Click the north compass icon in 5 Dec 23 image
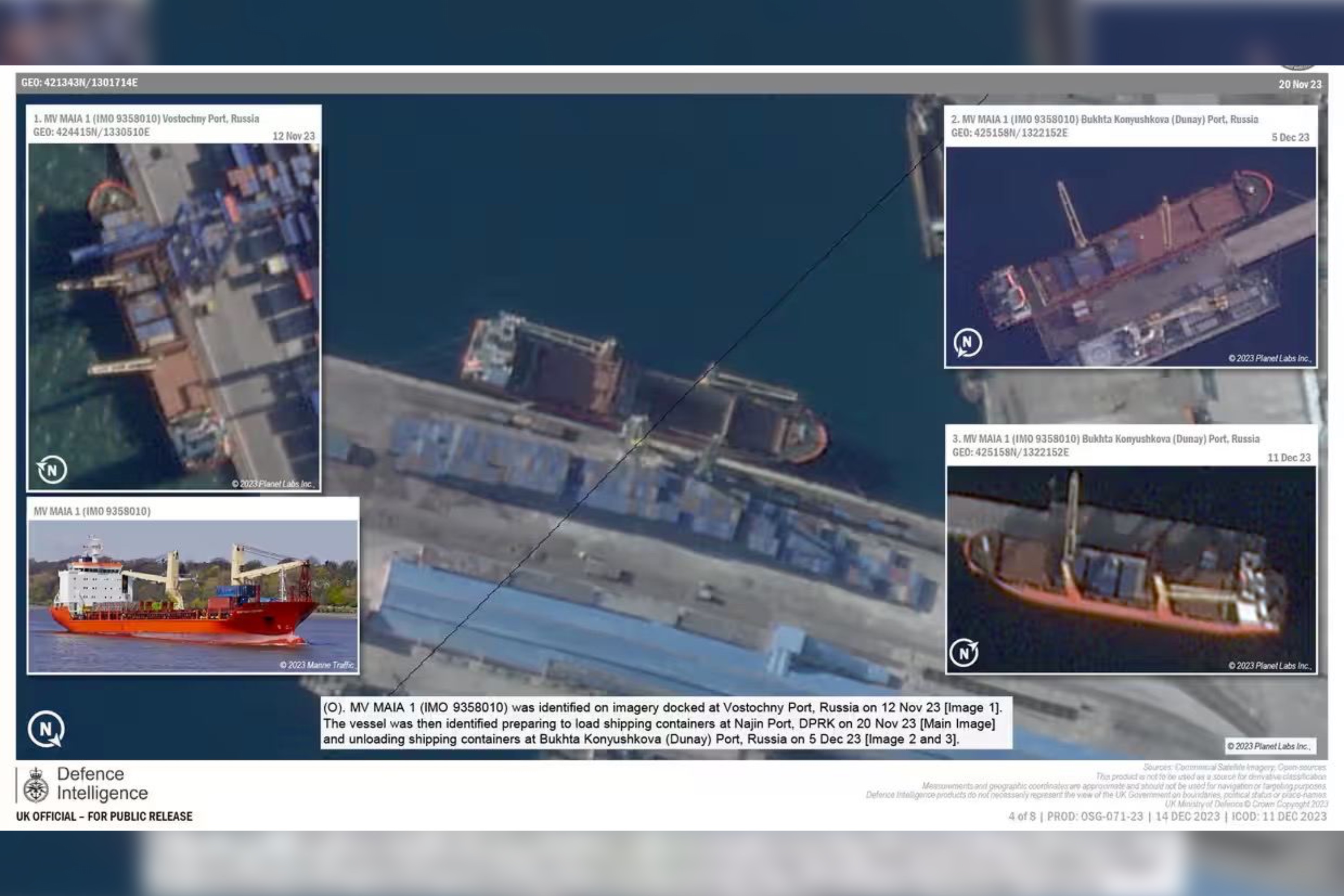Image resolution: width=1344 pixels, height=896 pixels. coord(967,343)
